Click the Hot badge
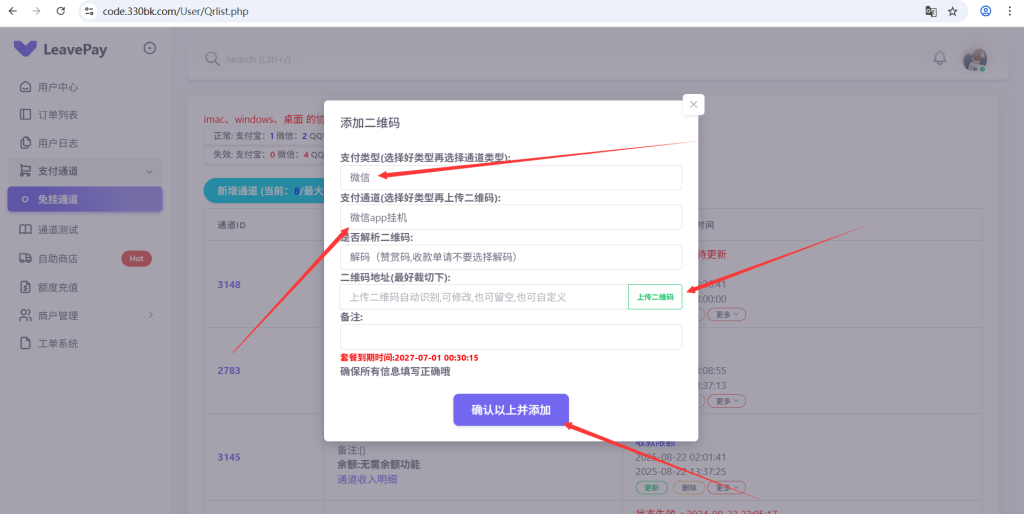 [x=136, y=259]
